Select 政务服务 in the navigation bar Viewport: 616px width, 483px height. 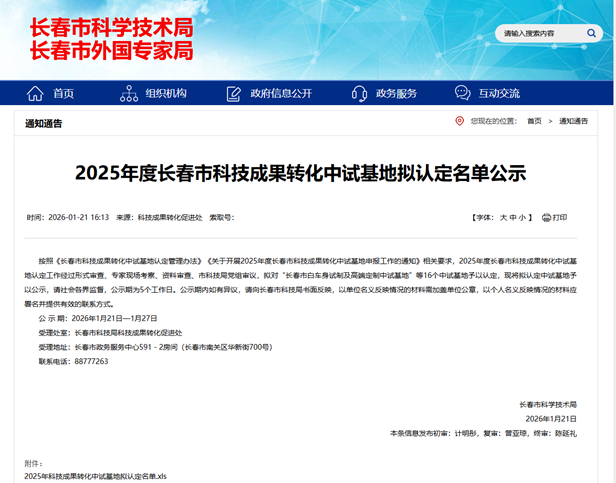tap(396, 93)
